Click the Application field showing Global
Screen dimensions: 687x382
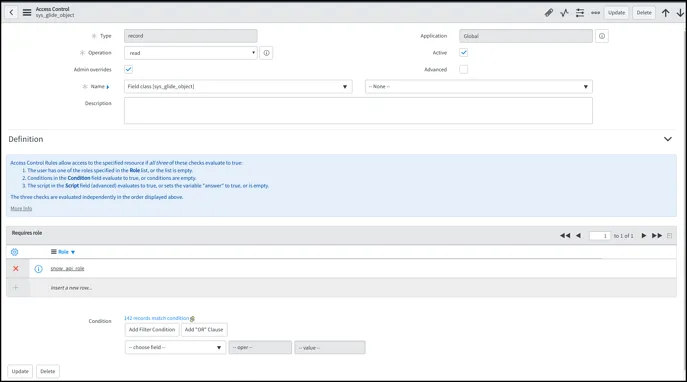[x=526, y=36]
